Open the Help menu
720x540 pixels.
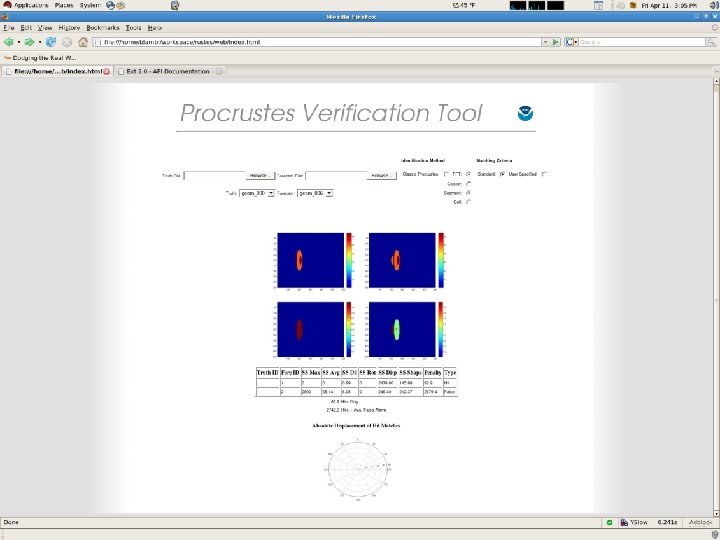(155, 28)
